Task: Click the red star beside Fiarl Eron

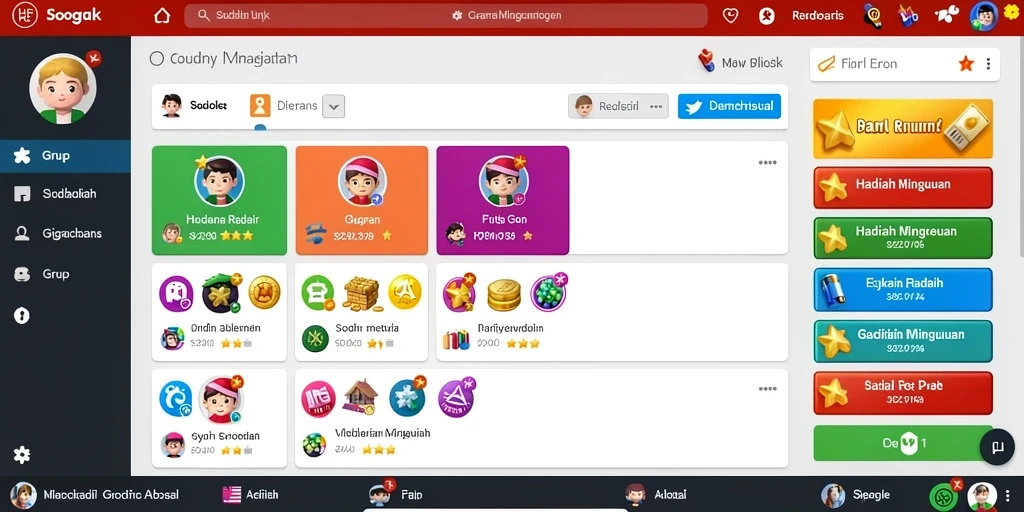Action: tap(966, 63)
